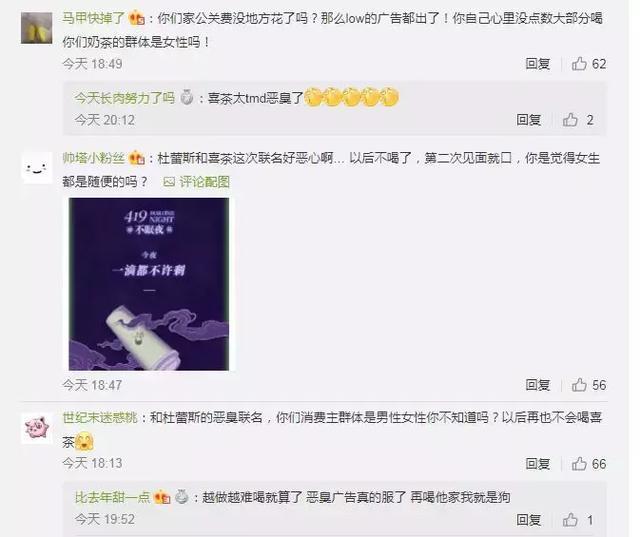Click the VIP badge beside 马甲快掉了
The width and height of the screenshot is (640, 537).
pos(137,19)
